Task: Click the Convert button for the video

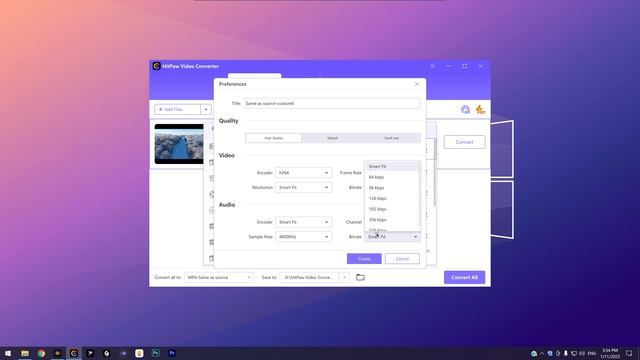Action: tap(464, 142)
